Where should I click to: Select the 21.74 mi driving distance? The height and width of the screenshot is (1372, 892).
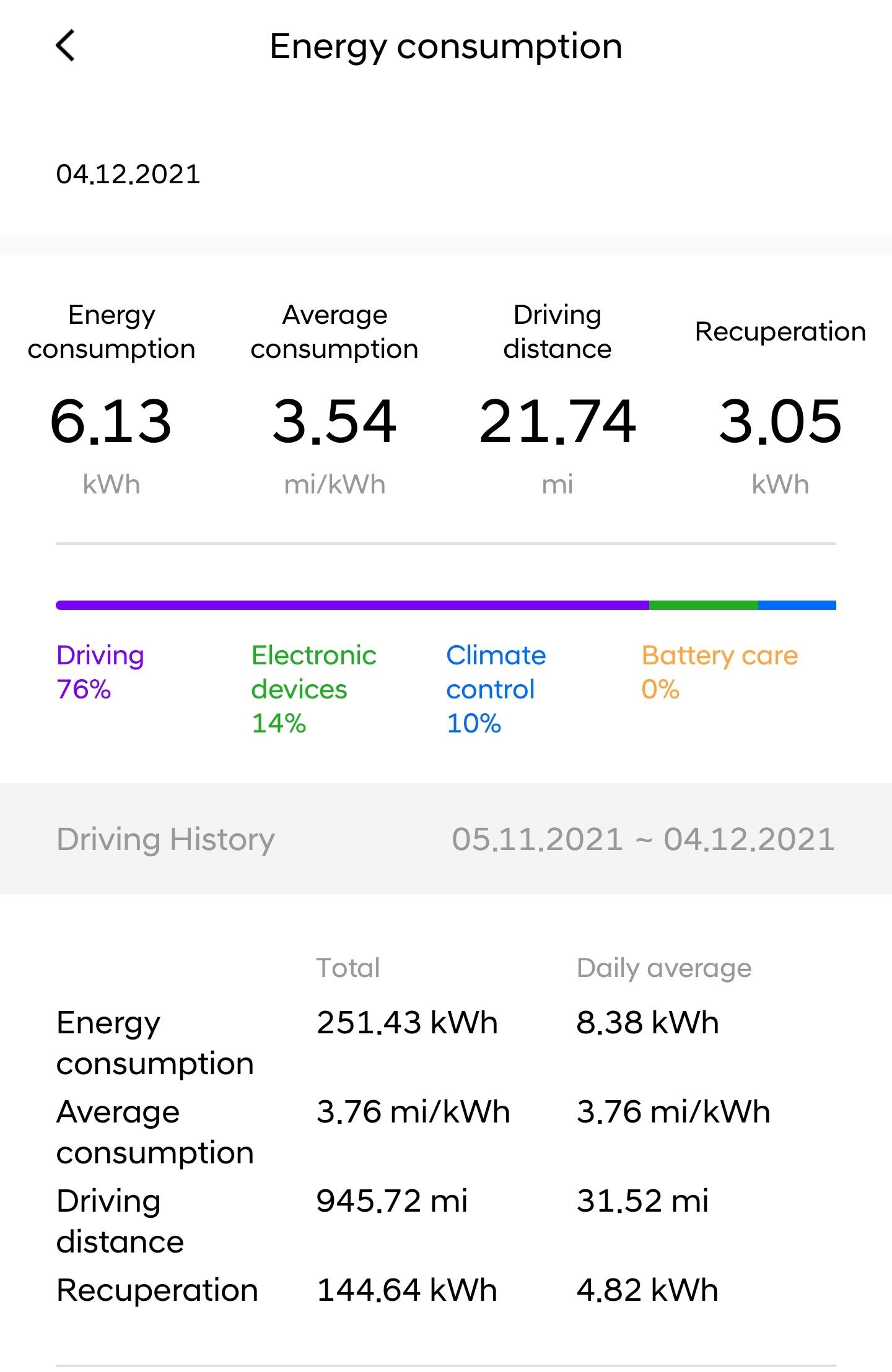(x=557, y=422)
